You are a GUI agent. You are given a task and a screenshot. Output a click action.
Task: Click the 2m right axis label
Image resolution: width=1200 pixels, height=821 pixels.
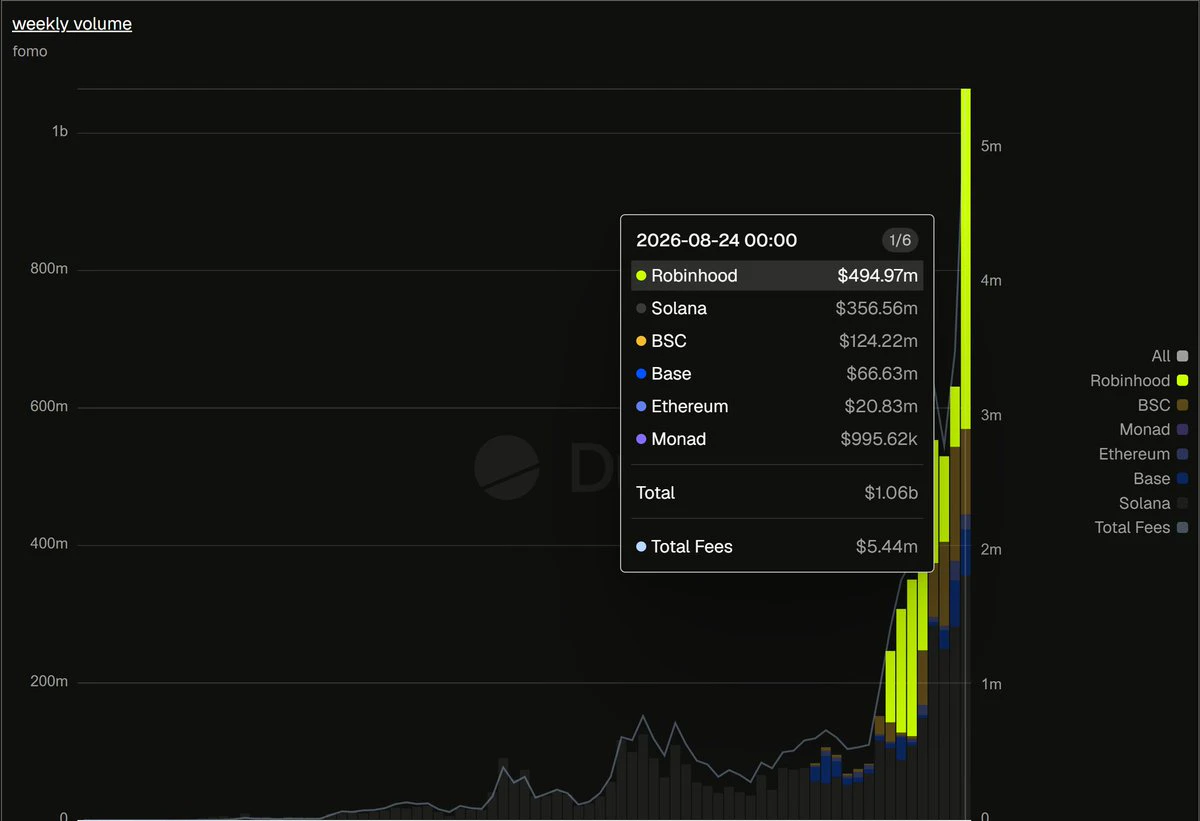(x=991, y=550)
